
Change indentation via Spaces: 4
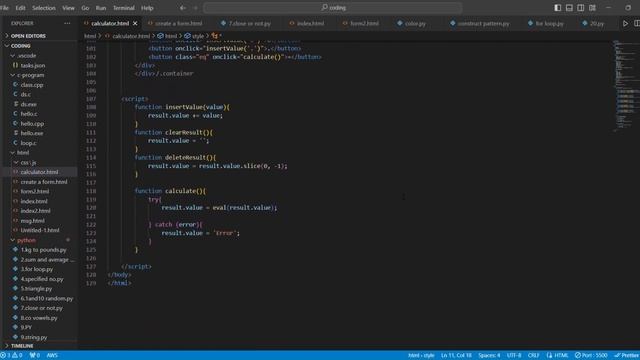click(x=489, y=356)
